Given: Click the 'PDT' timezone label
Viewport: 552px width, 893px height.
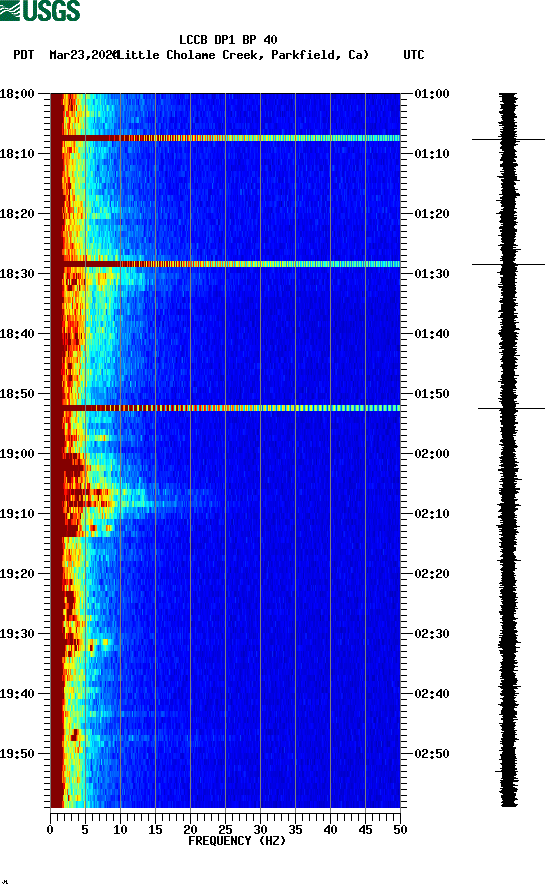Looking at the screenshot, I should (23, 55).
